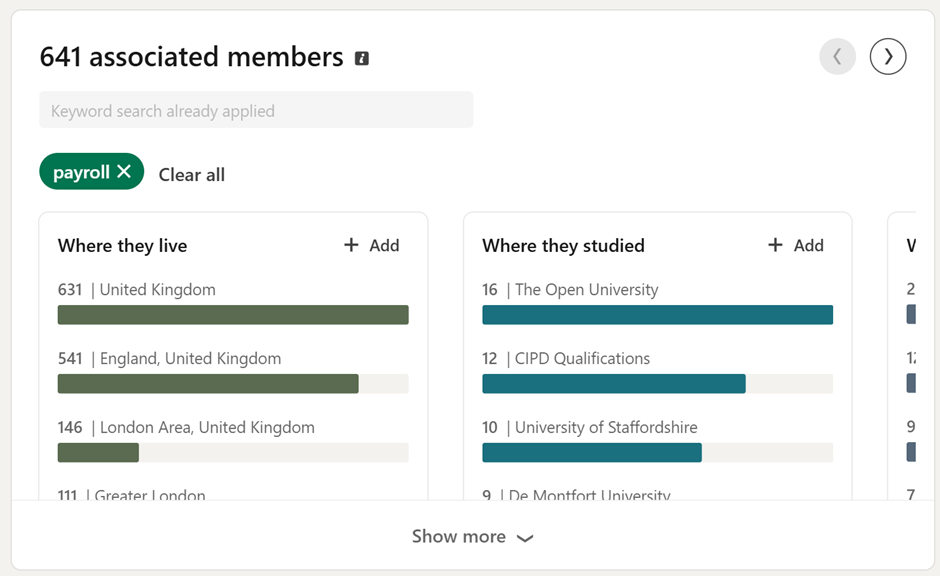The width and height of the screenshot is (940, 576).
Task: Click Clear all filters
Action: click(192, 174)
